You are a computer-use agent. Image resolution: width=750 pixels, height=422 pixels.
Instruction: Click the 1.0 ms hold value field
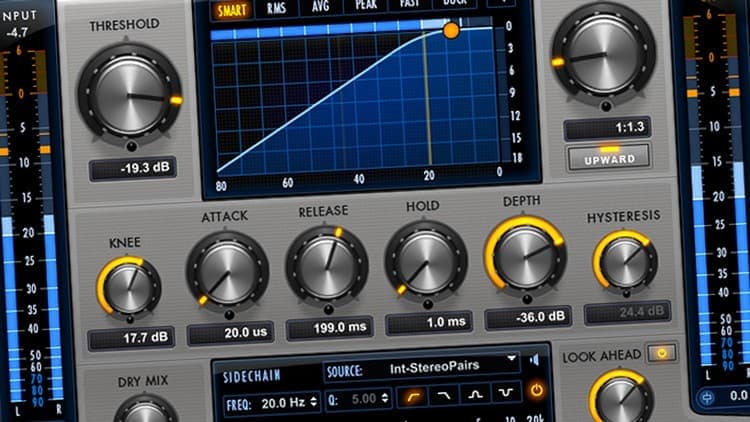click(x=429, y=322)
